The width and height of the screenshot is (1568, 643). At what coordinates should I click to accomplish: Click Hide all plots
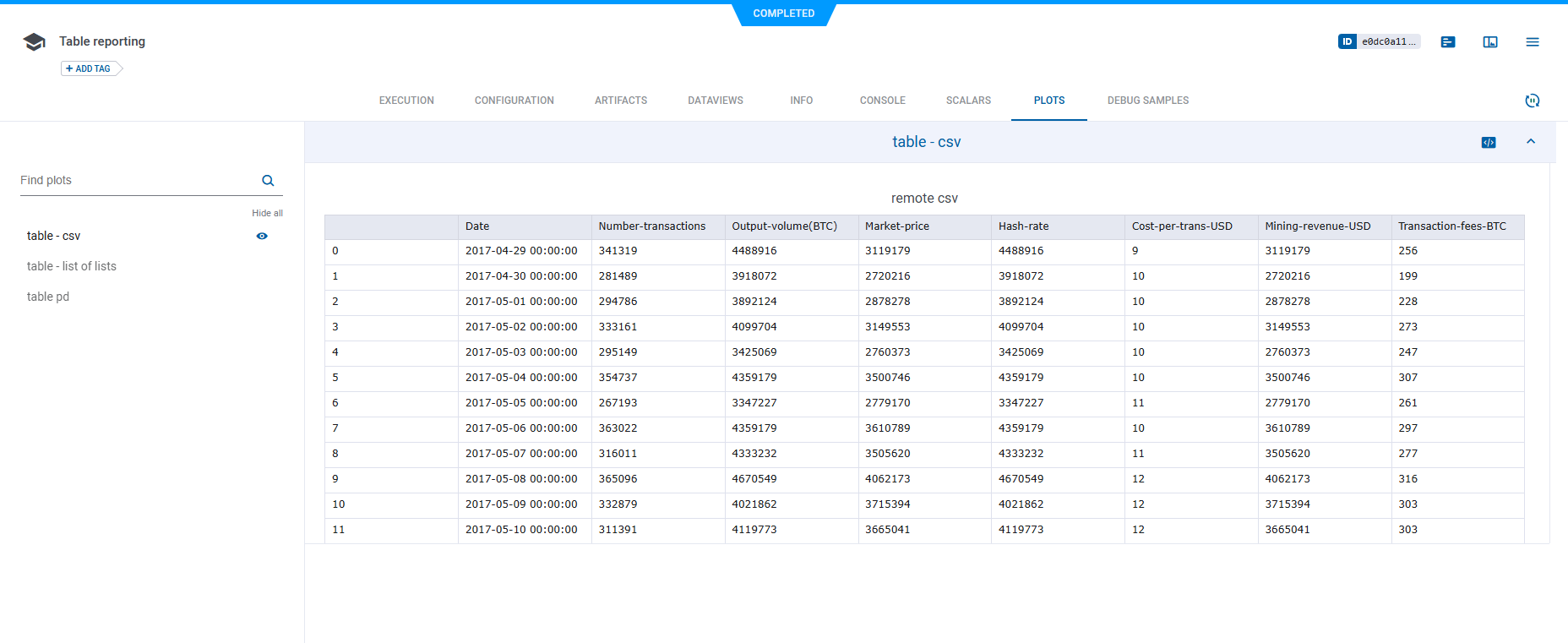(267, 213)
